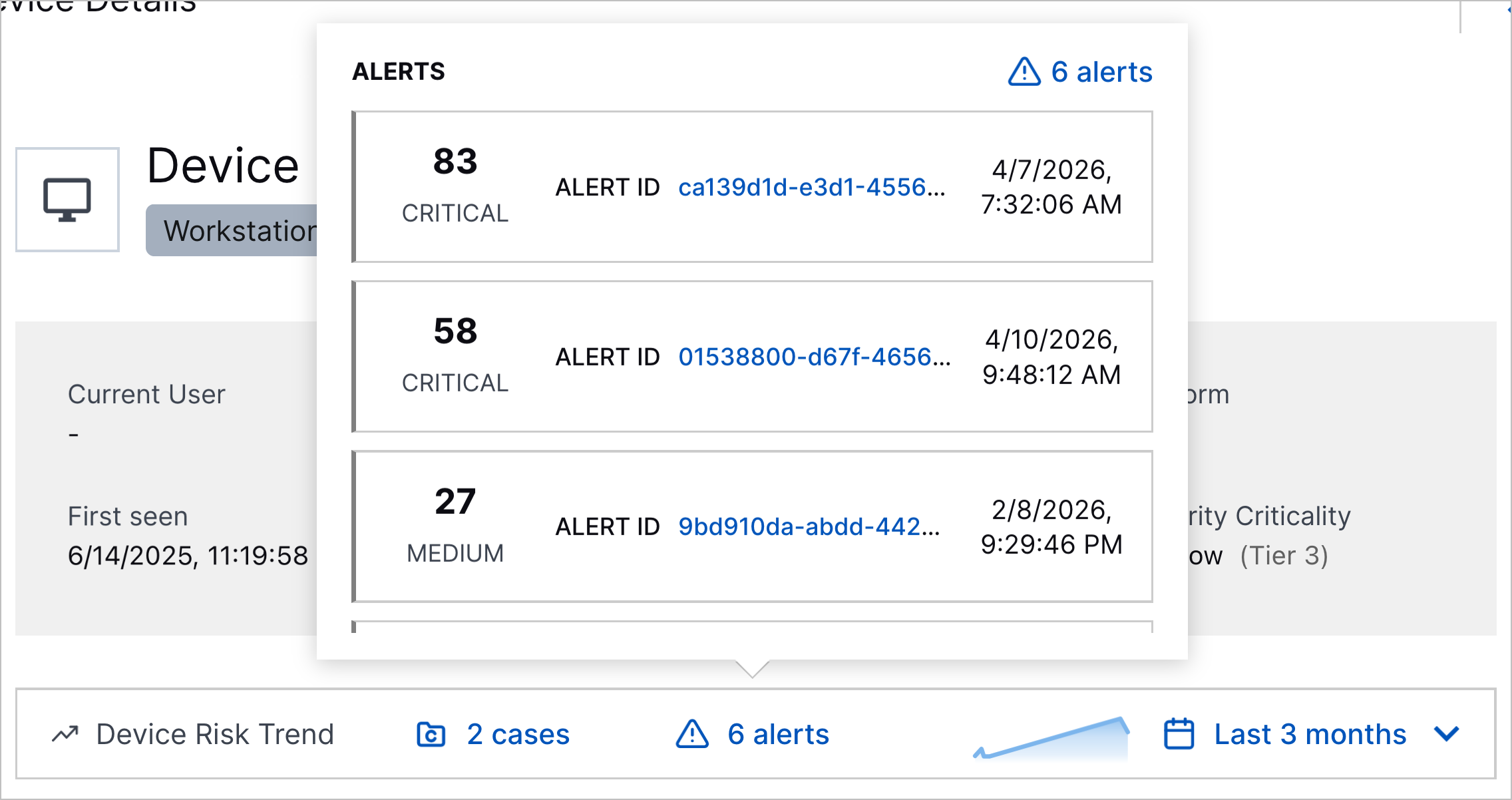Click the 6 alerts link in bottom bar
Screen dimensions: 1512x800
[777, 734]
